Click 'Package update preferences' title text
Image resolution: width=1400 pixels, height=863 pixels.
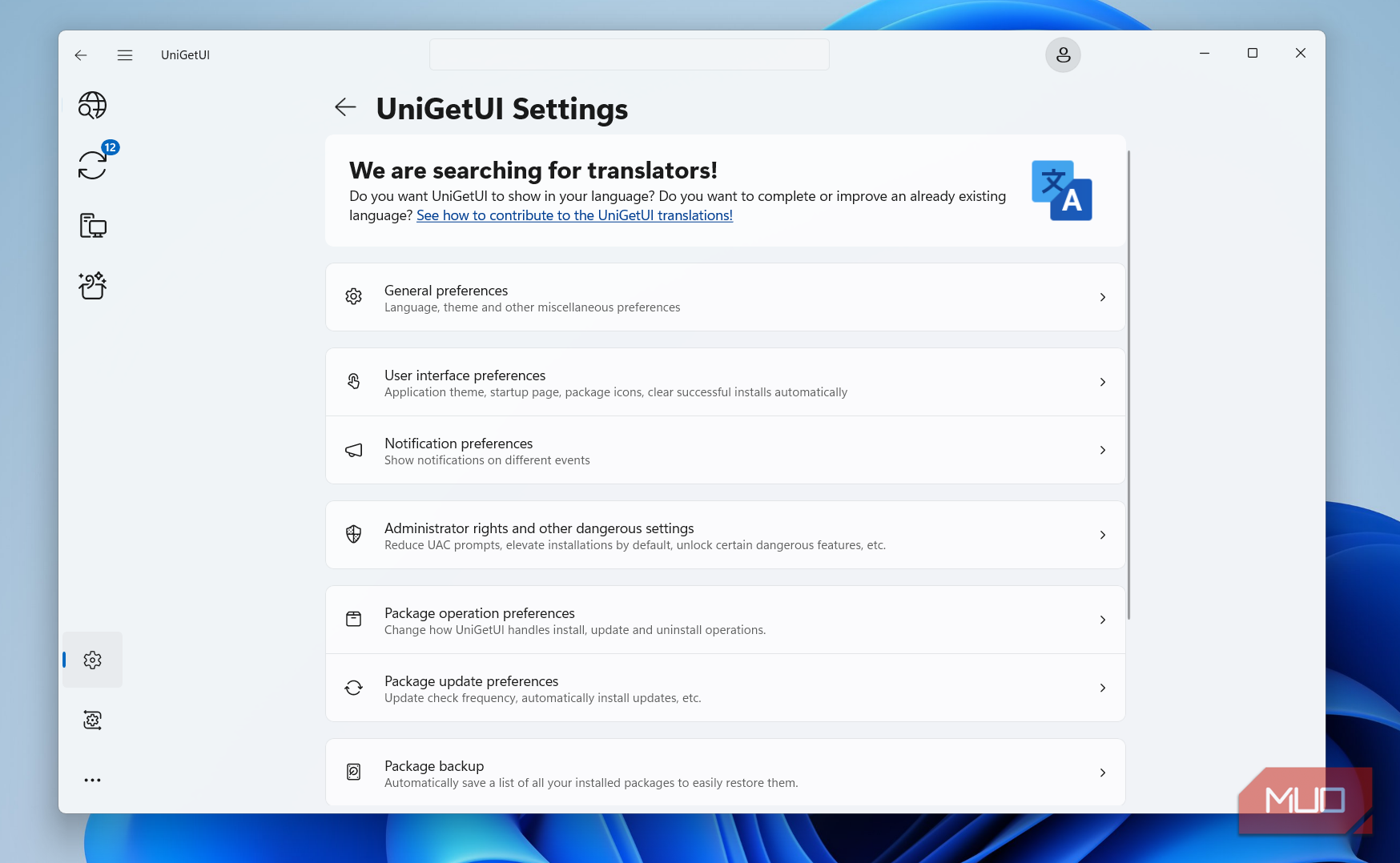click(x=471, y=681)
